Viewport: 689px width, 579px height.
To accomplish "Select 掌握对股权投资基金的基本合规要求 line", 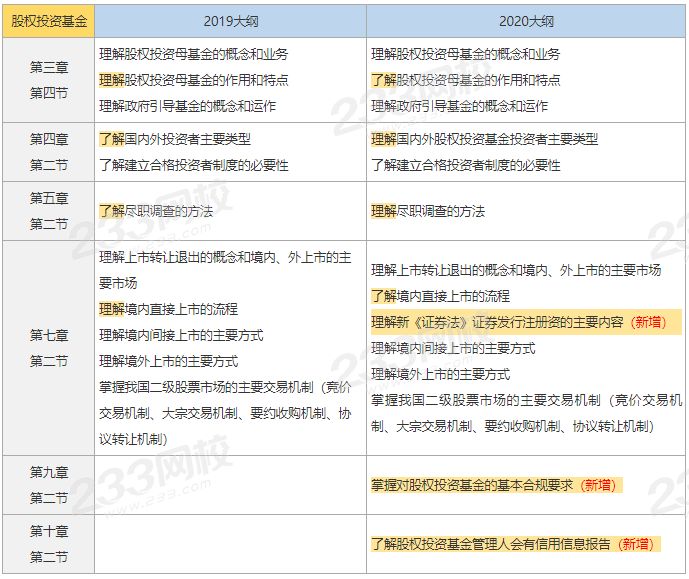I will coord(497,485).
